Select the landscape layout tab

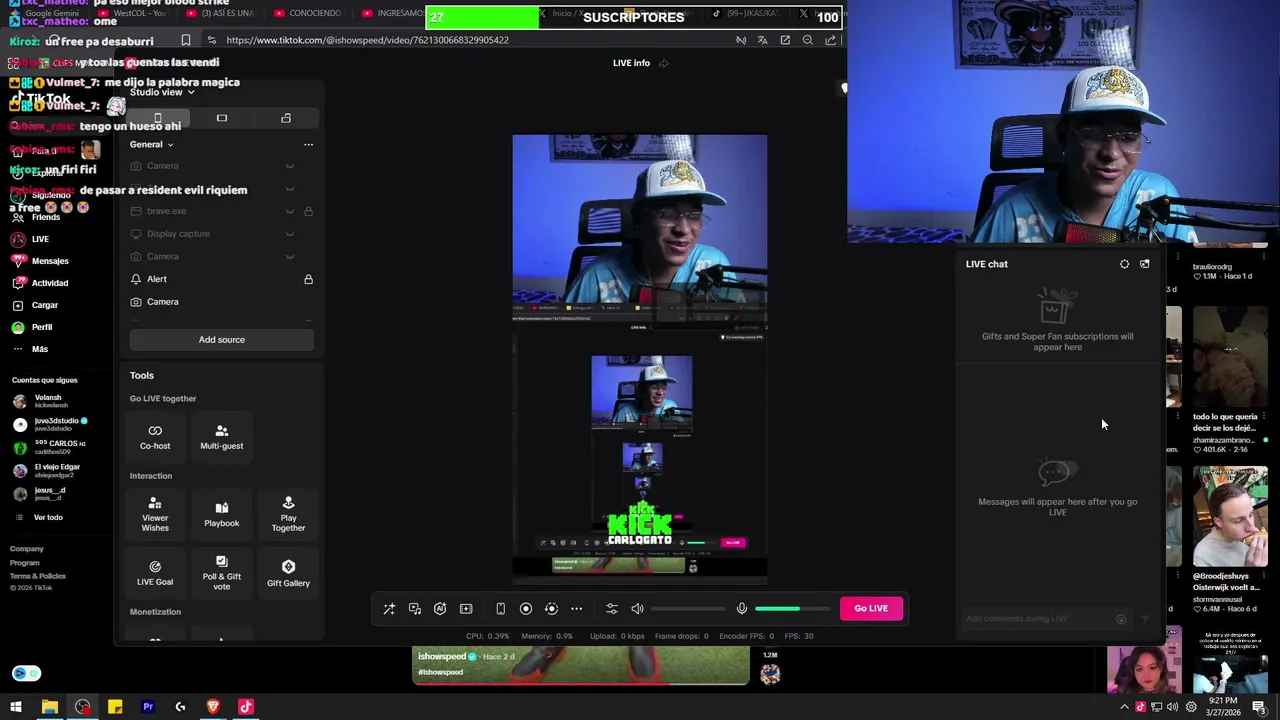point(222,118)
